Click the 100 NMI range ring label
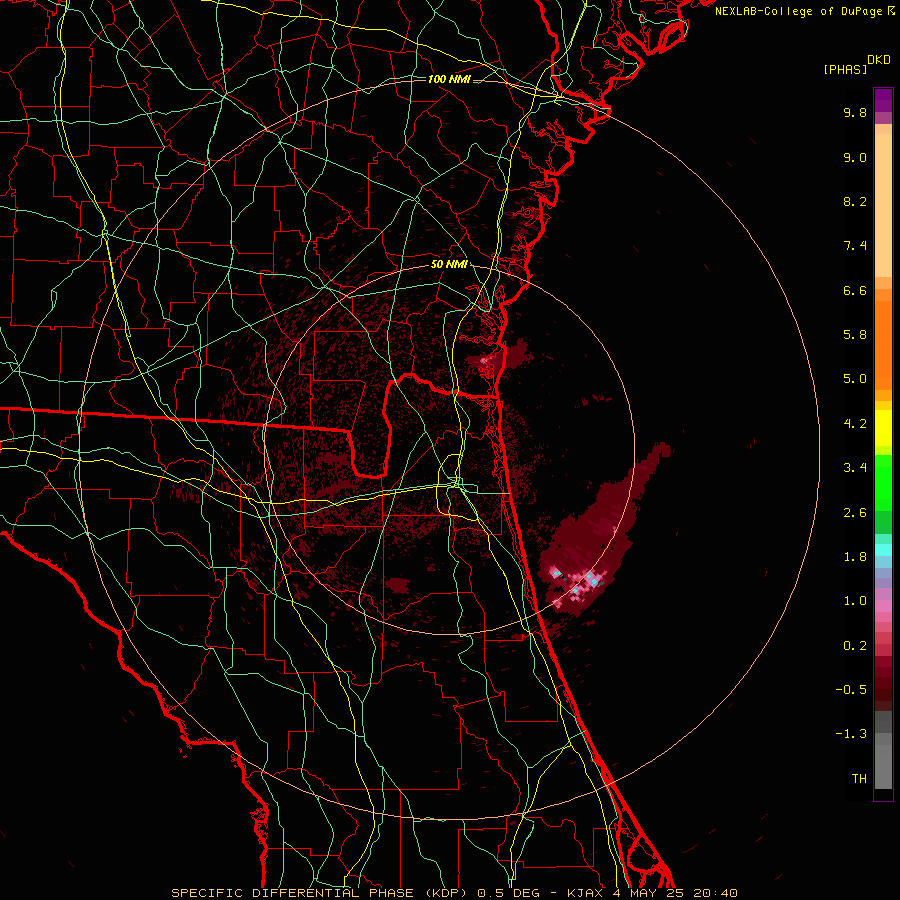The width and height of the screenshot is (900, 900). point(449,79)
